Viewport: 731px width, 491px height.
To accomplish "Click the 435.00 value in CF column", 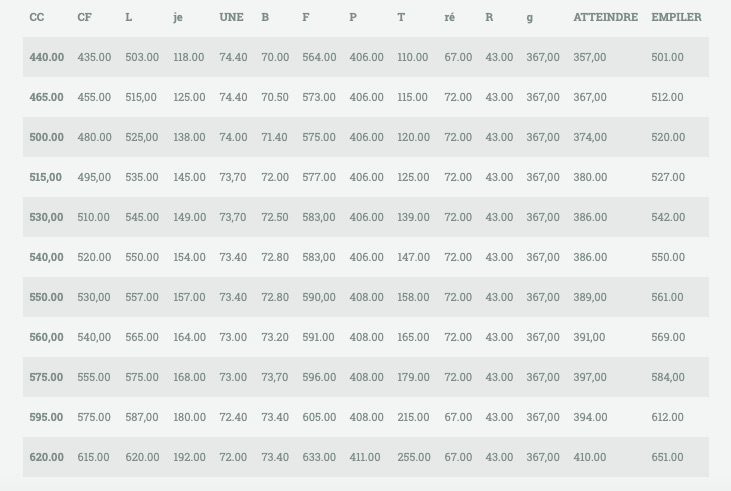I will pos(94,57).
